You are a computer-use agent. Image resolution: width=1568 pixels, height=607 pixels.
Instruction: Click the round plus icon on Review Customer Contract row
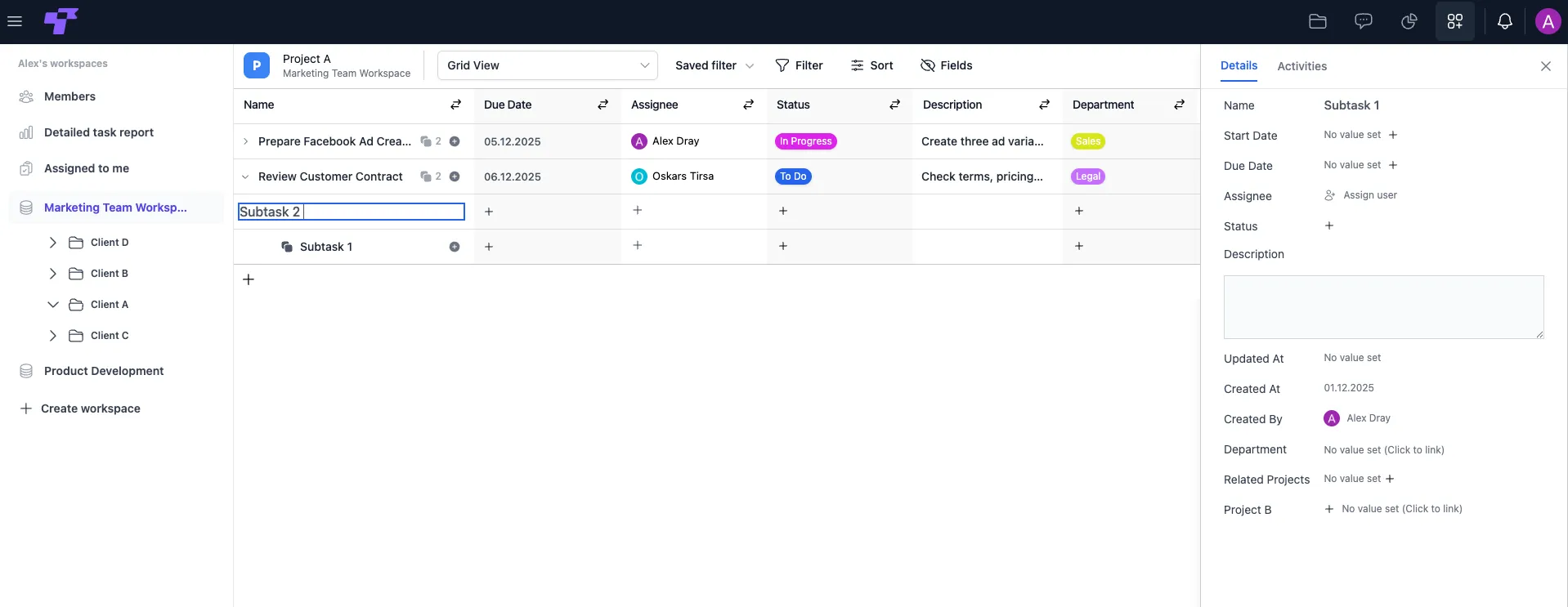point(455,176)
